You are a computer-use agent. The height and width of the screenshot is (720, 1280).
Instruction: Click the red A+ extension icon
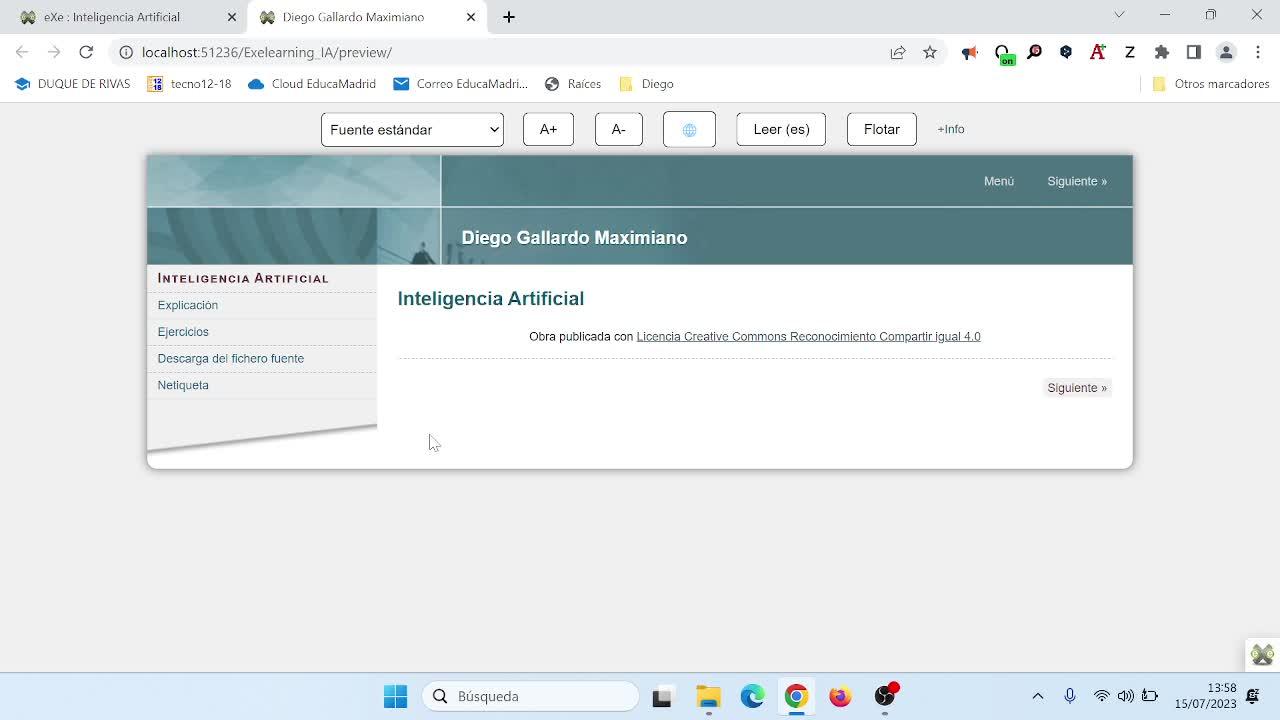point(1098,52)
